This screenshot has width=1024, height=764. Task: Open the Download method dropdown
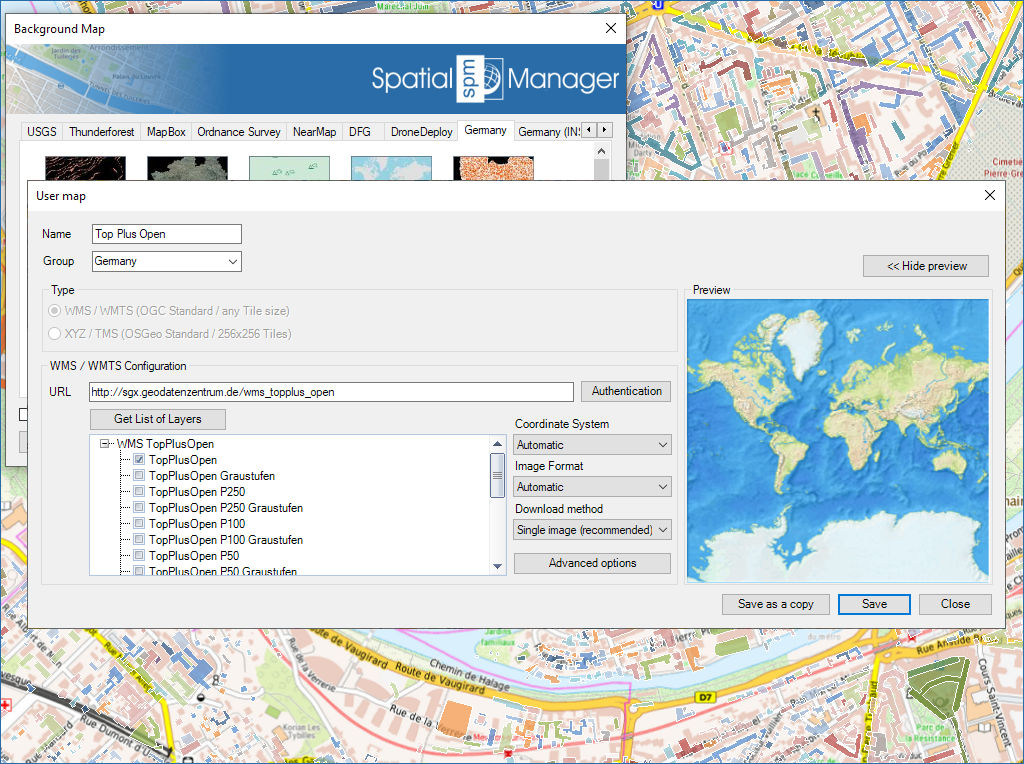pyautogui.click(x=592, y=530)
